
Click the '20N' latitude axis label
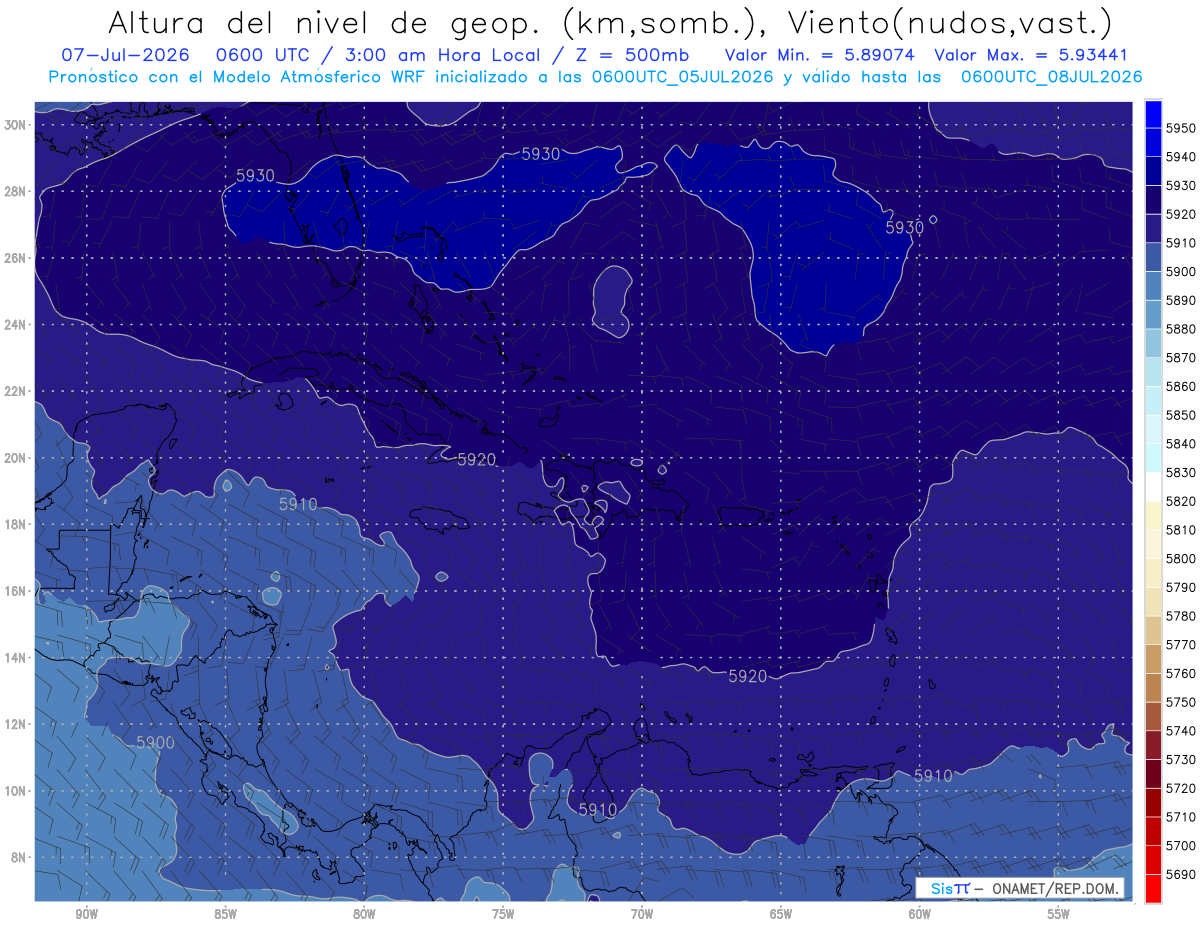(x=15, y=458)
